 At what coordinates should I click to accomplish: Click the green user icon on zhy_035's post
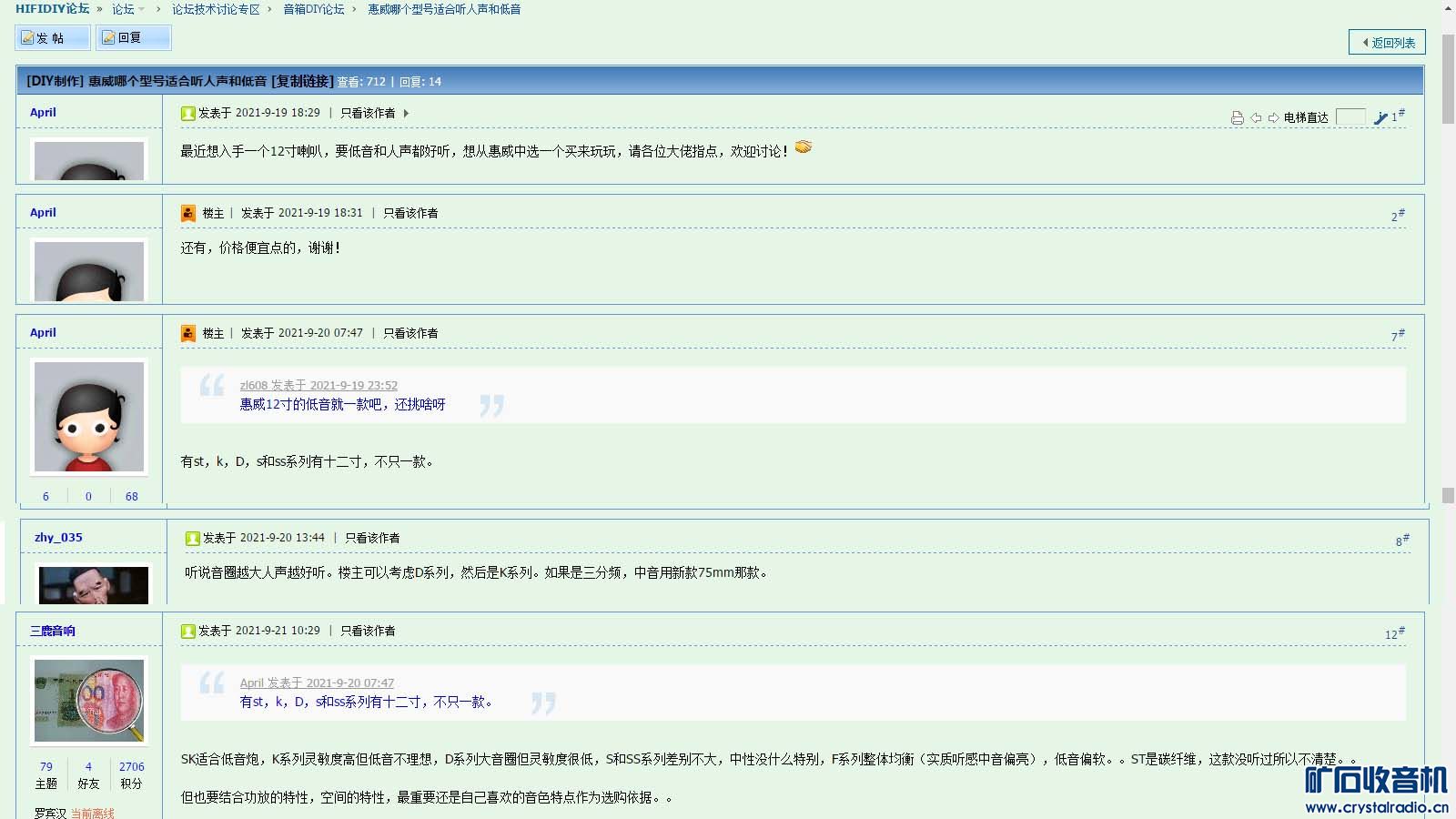pyautogui.click(x=192, y=538)
